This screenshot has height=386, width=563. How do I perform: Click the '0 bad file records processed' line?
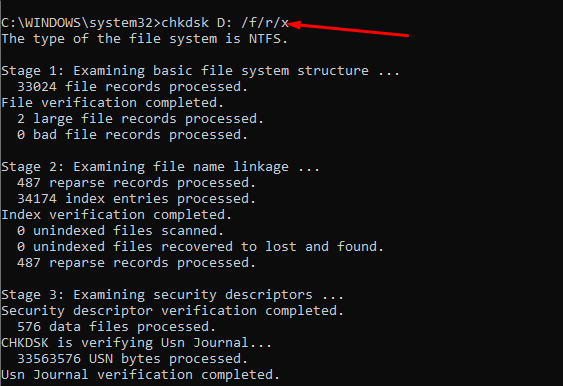(x=132, y=135)
